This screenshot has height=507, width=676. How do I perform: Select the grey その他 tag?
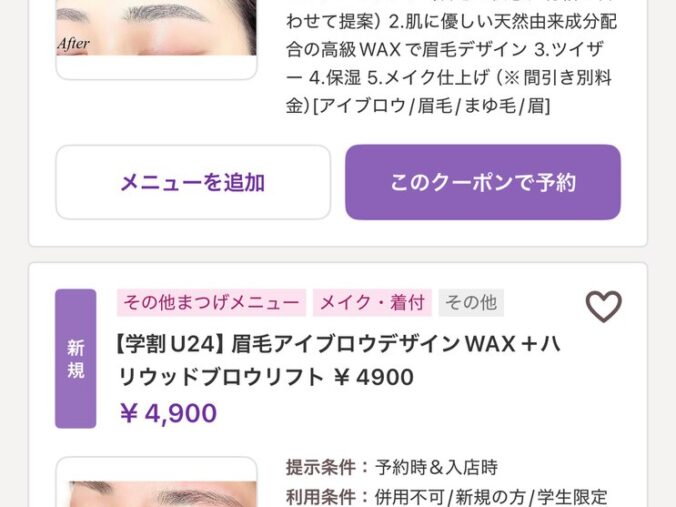coord(471,302)
